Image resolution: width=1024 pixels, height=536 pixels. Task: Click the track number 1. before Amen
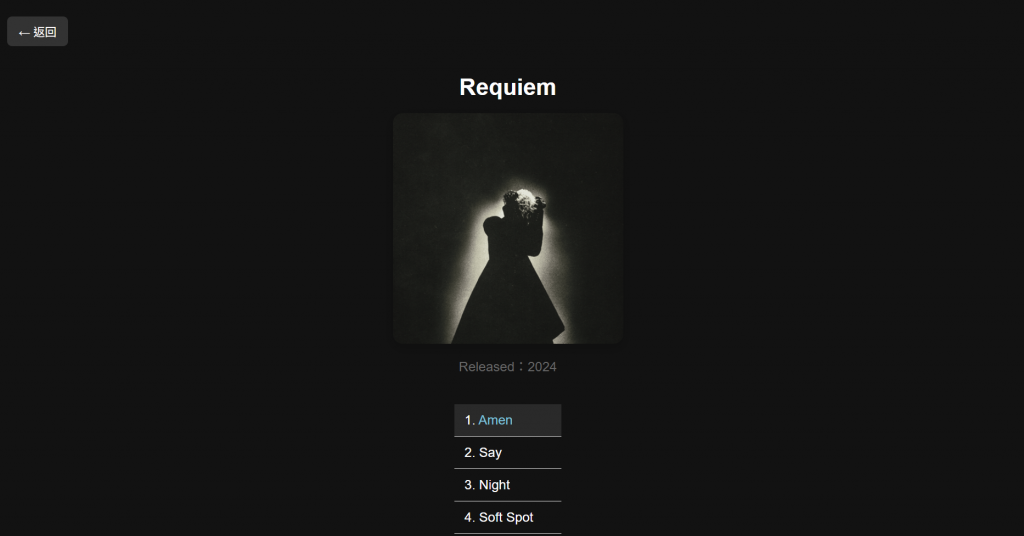(470, 420)
